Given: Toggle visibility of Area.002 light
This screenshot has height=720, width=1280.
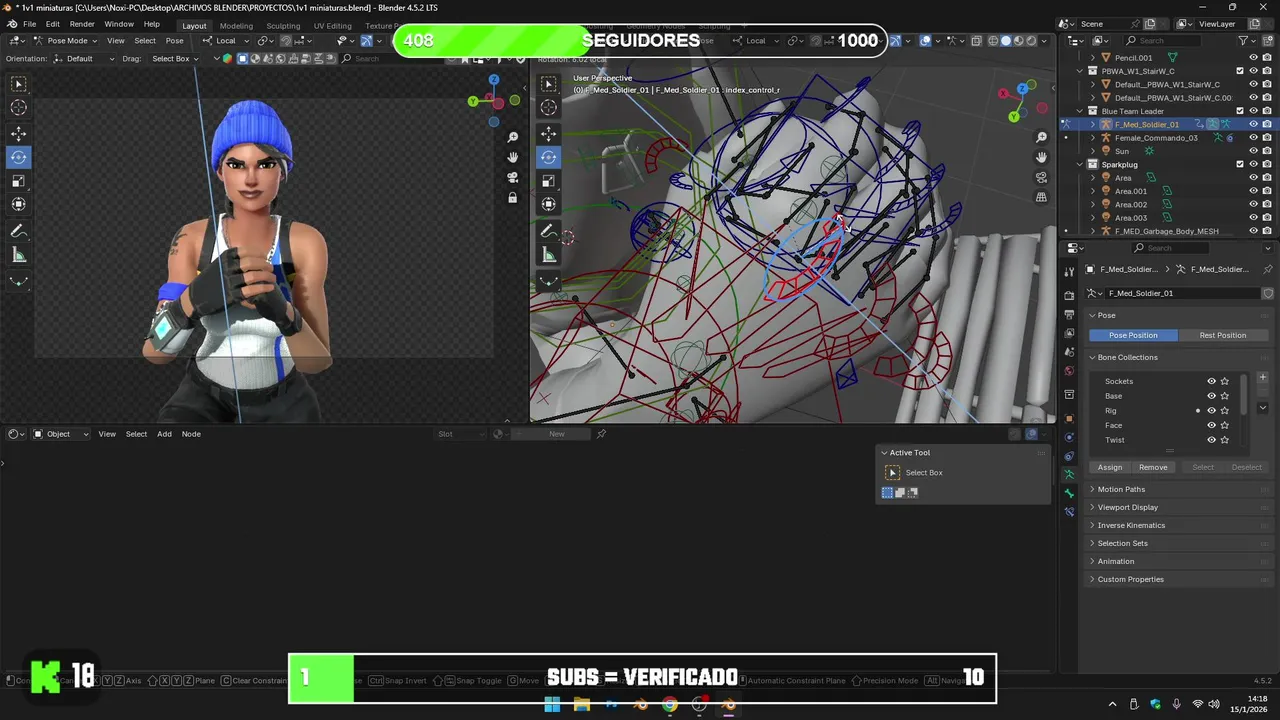Looking at the screenshot, I should click(1253, 204).
